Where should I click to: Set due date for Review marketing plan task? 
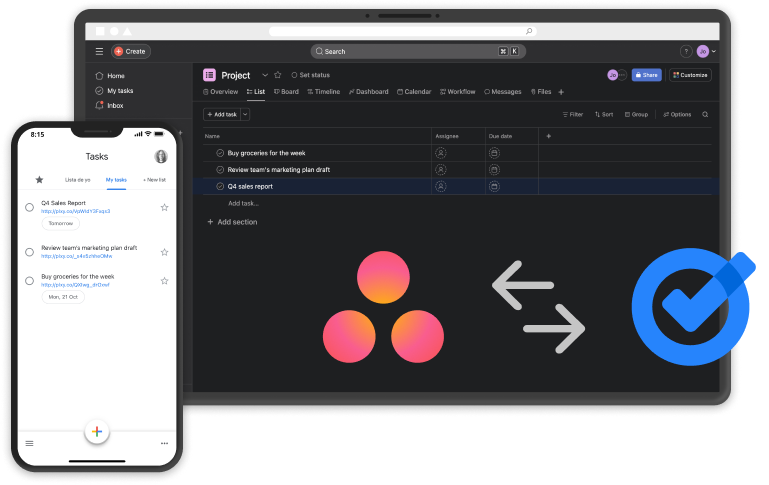coord(494,170)
